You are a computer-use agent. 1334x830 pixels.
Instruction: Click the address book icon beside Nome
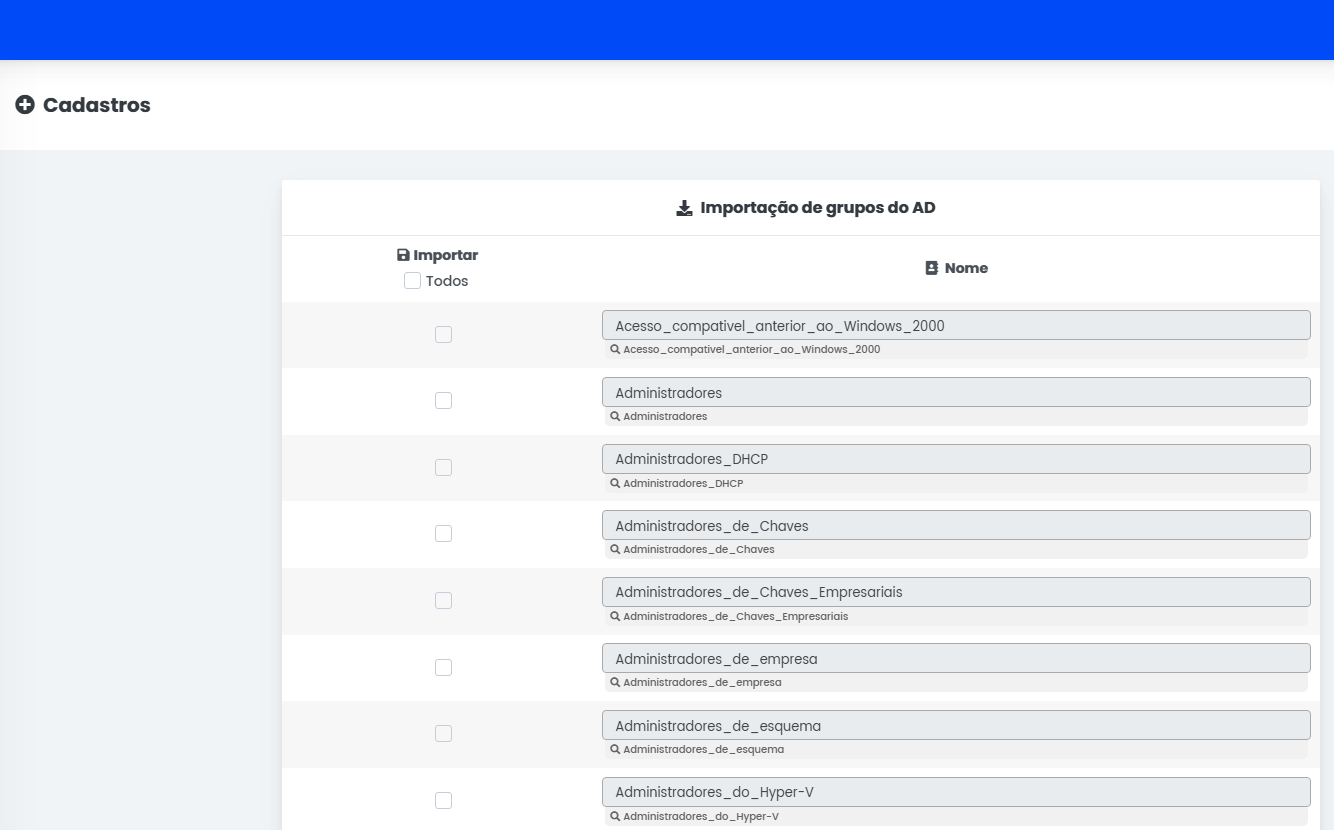click(932, 268)
